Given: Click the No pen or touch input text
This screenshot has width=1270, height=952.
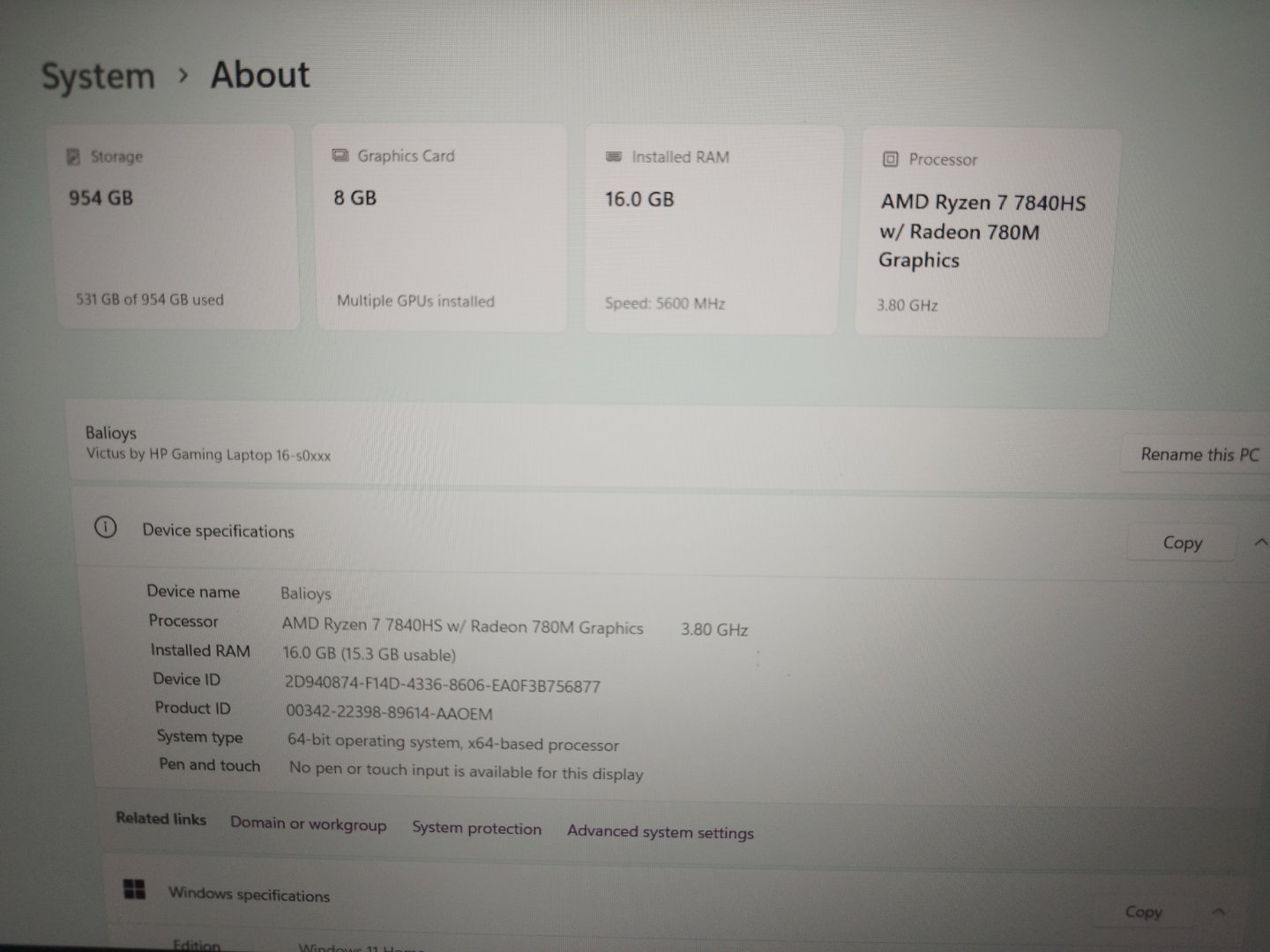Looking at the screenshot, I should (466, 771).
